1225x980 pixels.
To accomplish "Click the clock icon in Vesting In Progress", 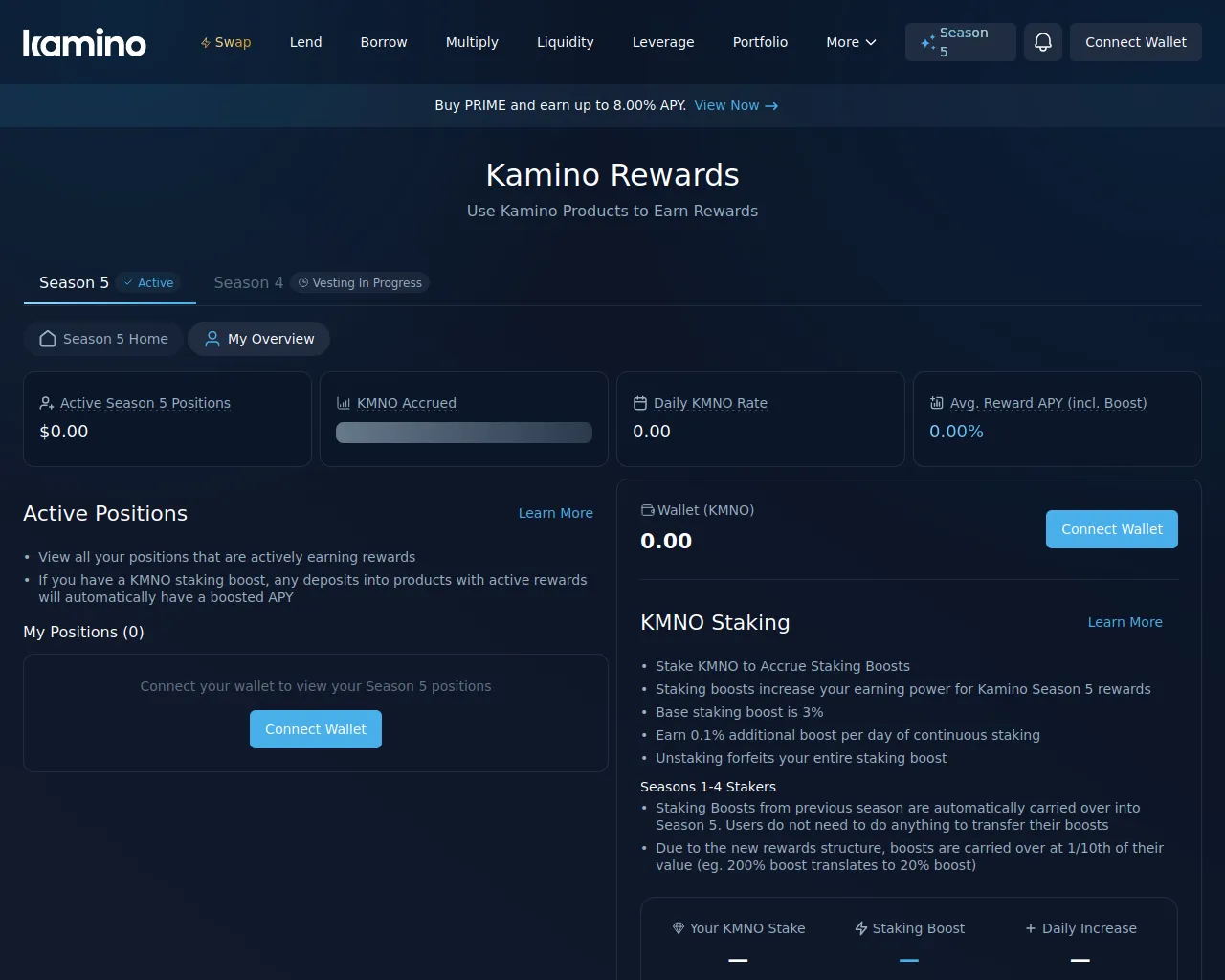I will click(x=303, y=283).
